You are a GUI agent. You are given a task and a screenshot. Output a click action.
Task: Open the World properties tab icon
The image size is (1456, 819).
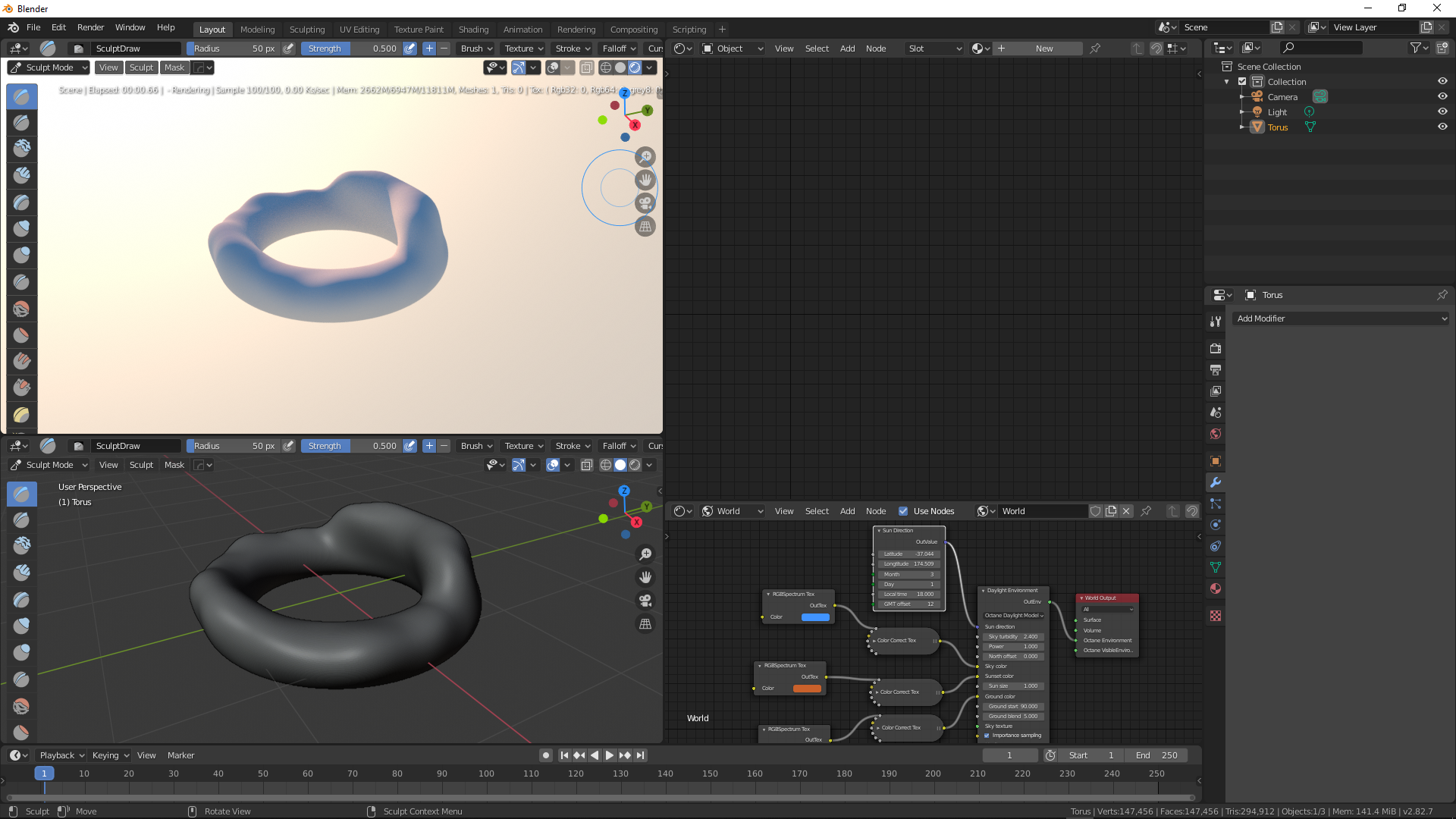tap(1216, 434)
